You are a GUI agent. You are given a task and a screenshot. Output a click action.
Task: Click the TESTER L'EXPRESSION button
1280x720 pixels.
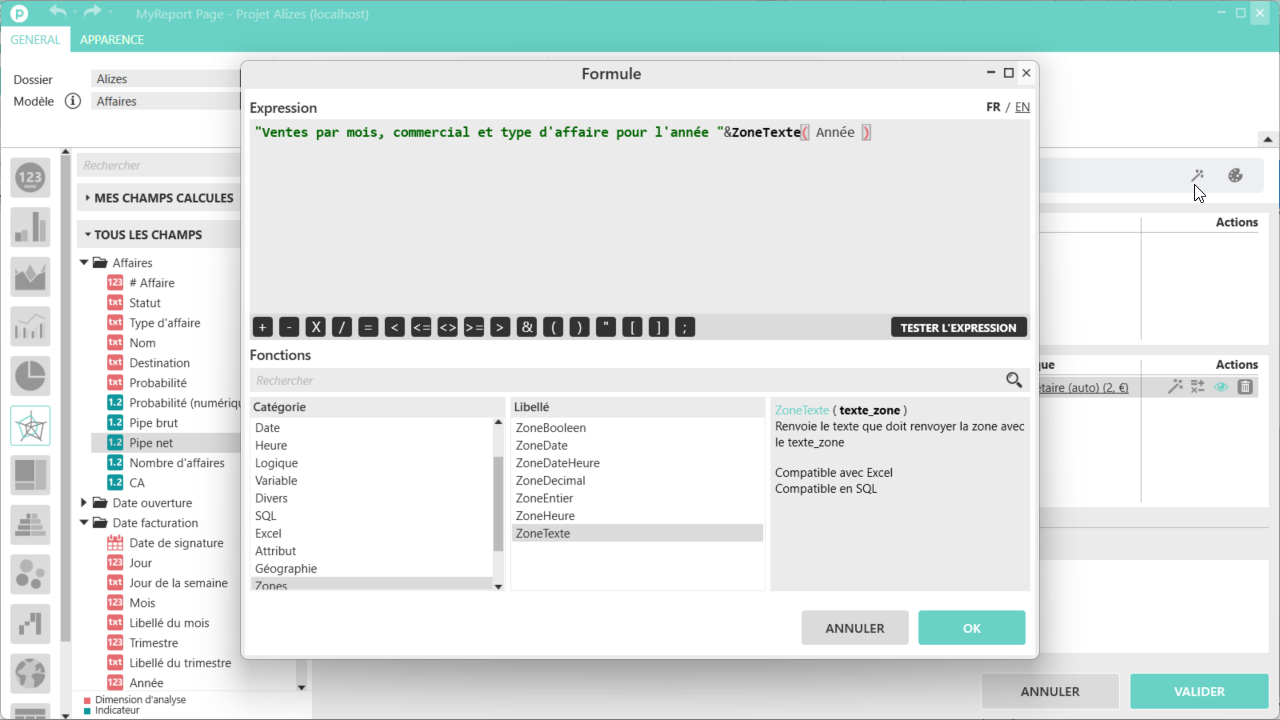click(x=957, y=327)
